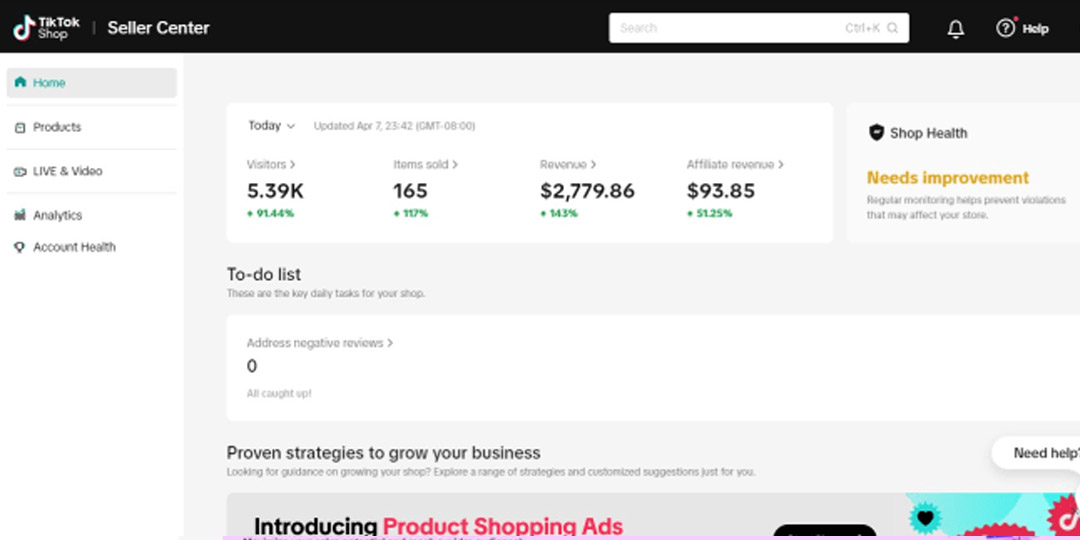
Task: Expand the Items sold metric
Action: [425, 165]
